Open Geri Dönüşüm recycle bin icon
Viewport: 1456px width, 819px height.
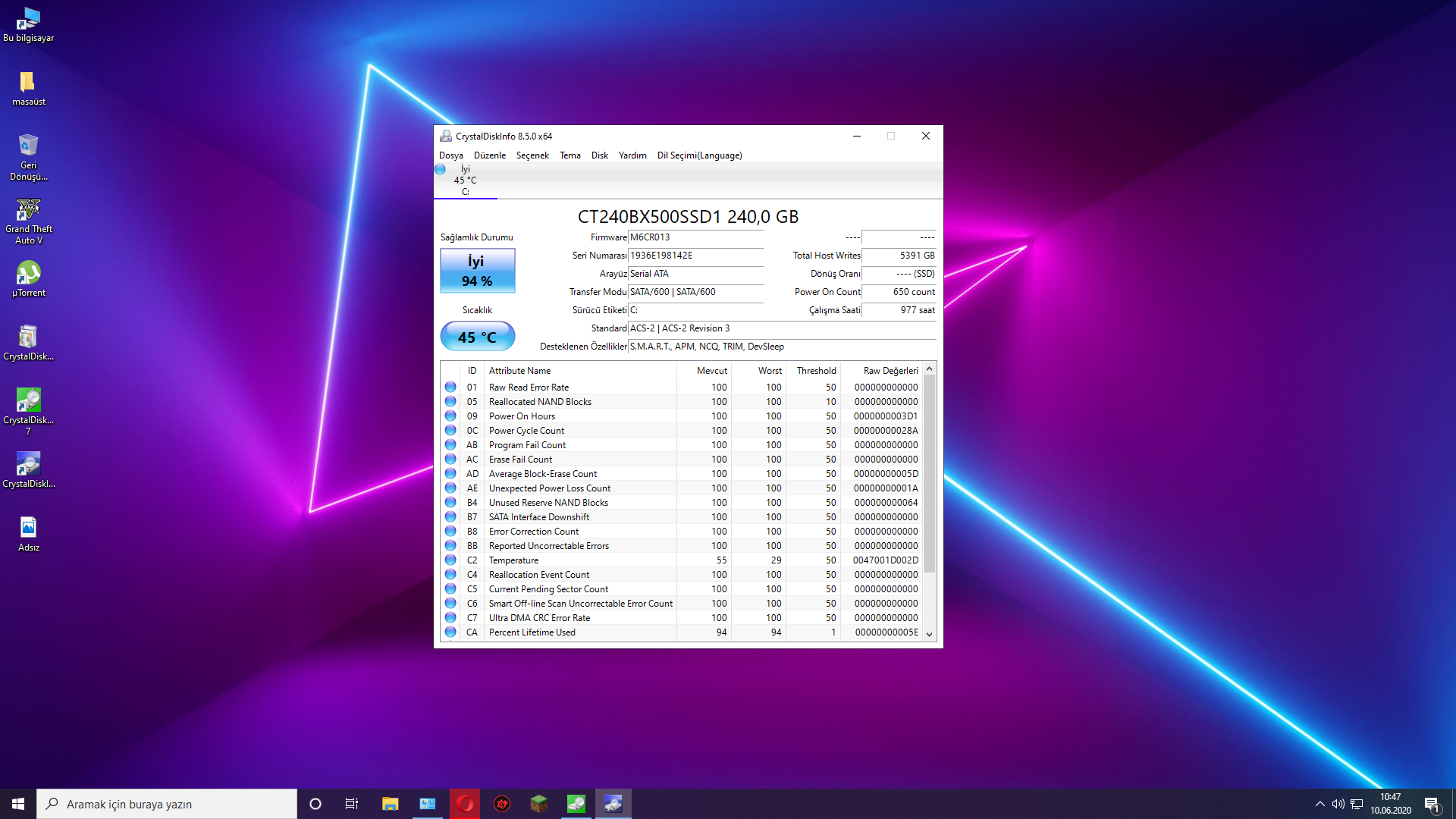[x=28, y=157]
